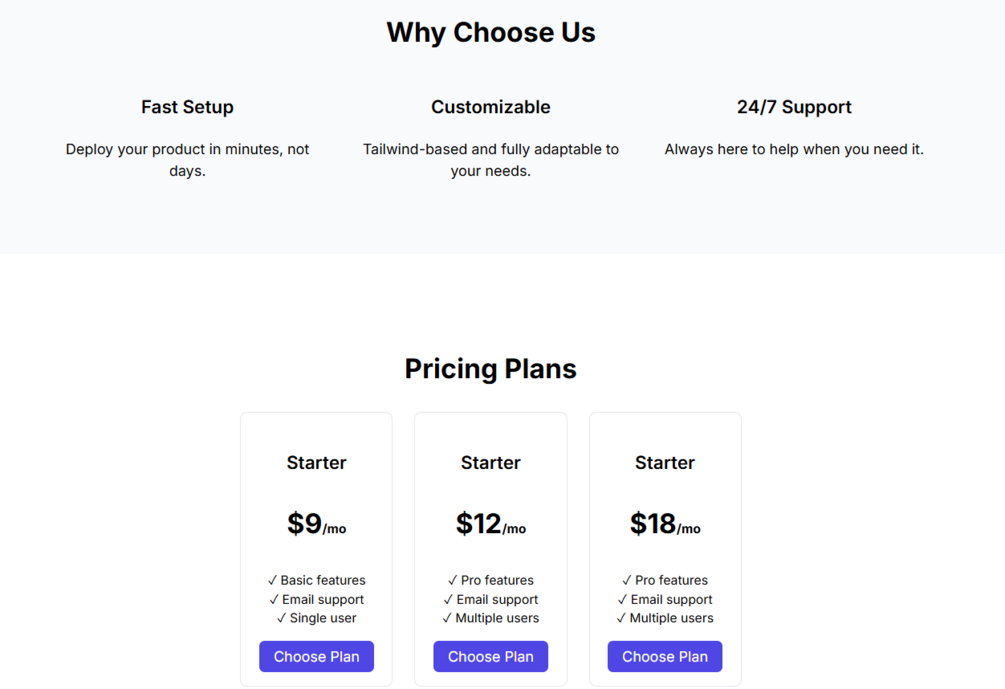
Task: Click checkmark by Email support in $18 card
Action: (622, 599)
